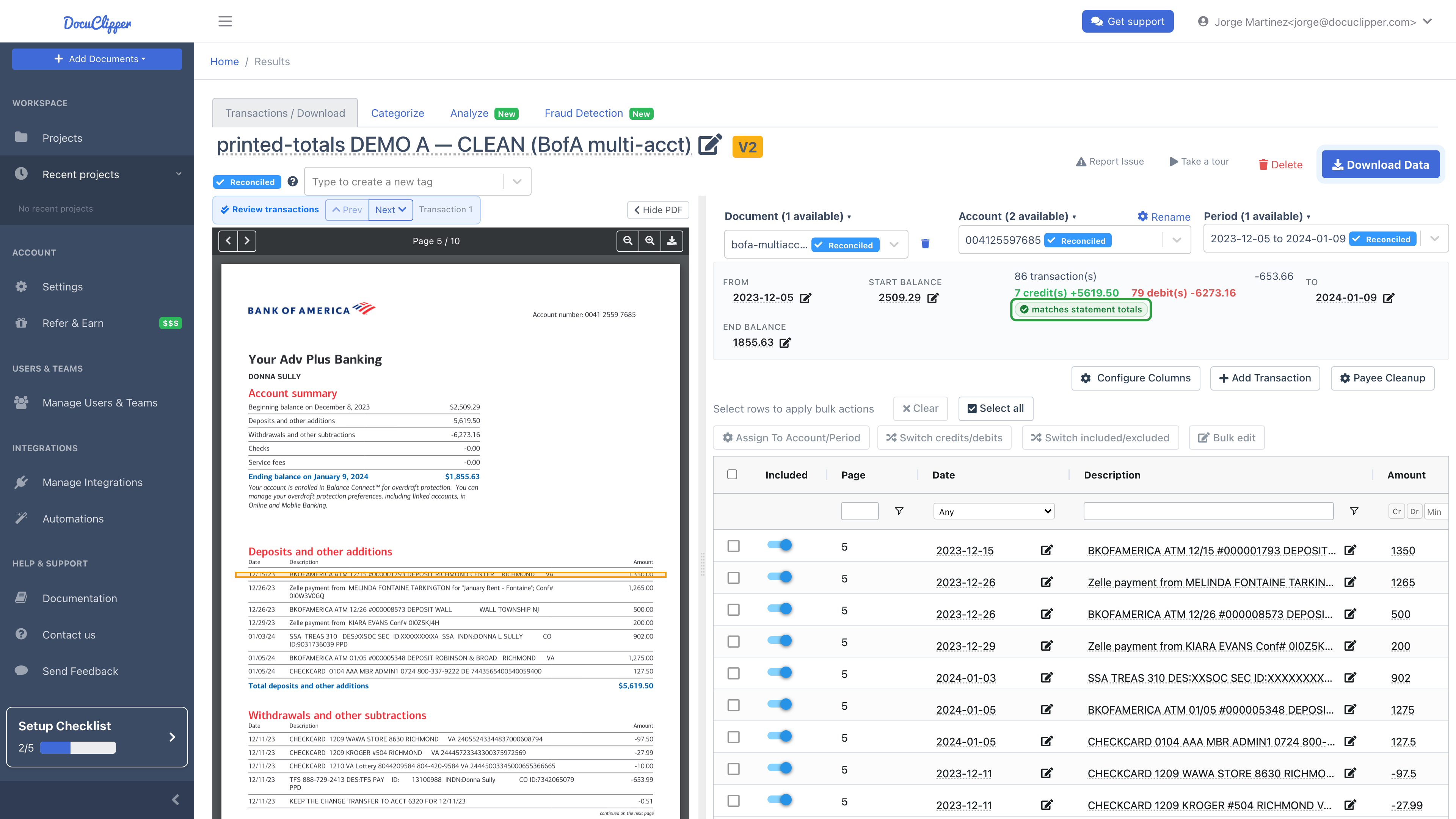The height and width of the screenshot is (819, 1456).
Task: Toggle Included for the WAWA STORE row
Action: coord(780,768)
